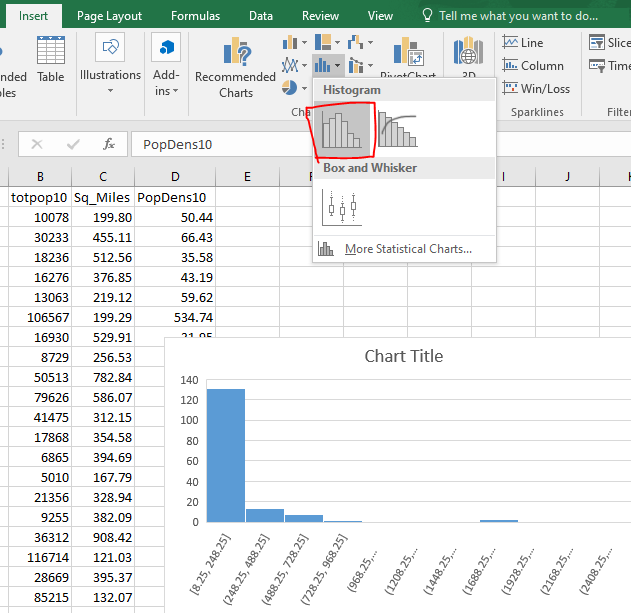Image resolution: width=631 pixels, height=613 pixels.
Task: Switch to the Page Layout tab
Action: tap(109, 16)
